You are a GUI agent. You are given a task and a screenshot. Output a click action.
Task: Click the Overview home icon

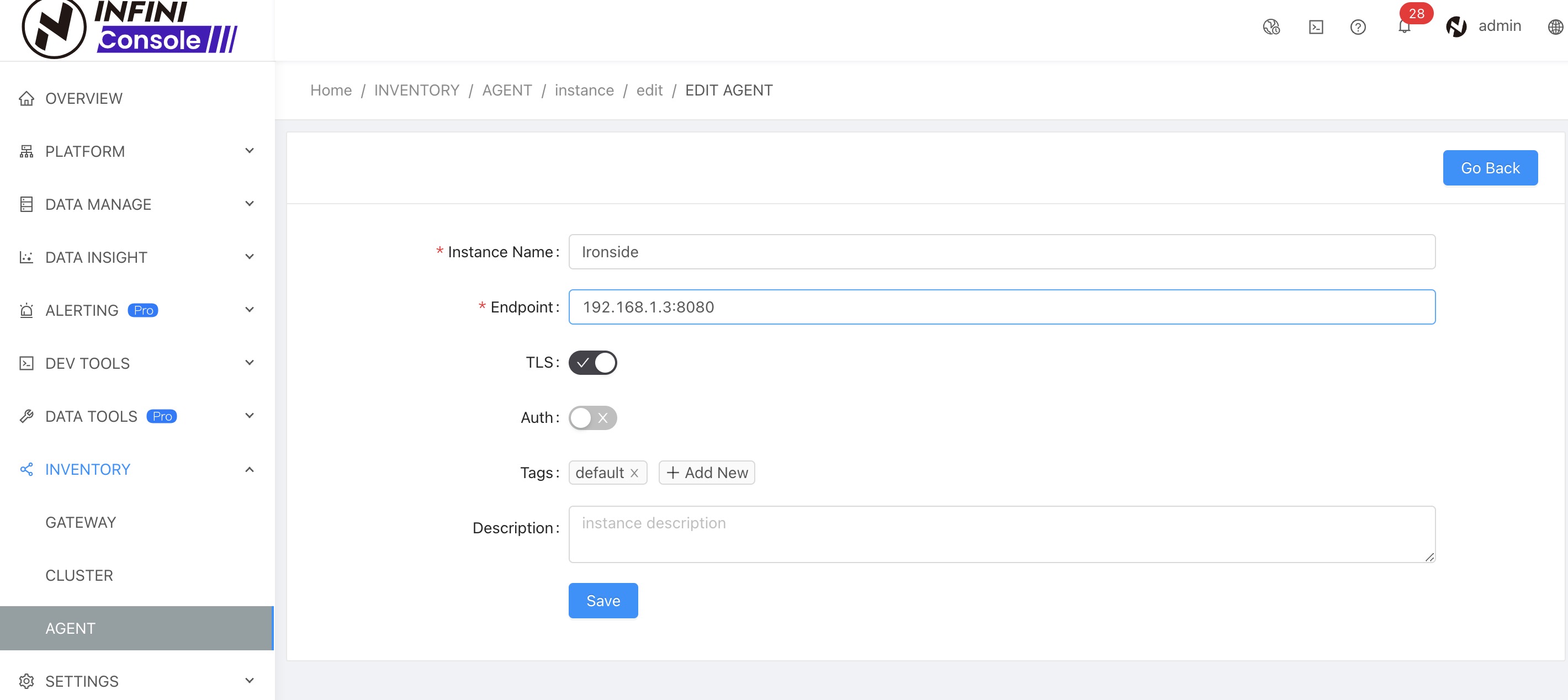coord(26,98)
